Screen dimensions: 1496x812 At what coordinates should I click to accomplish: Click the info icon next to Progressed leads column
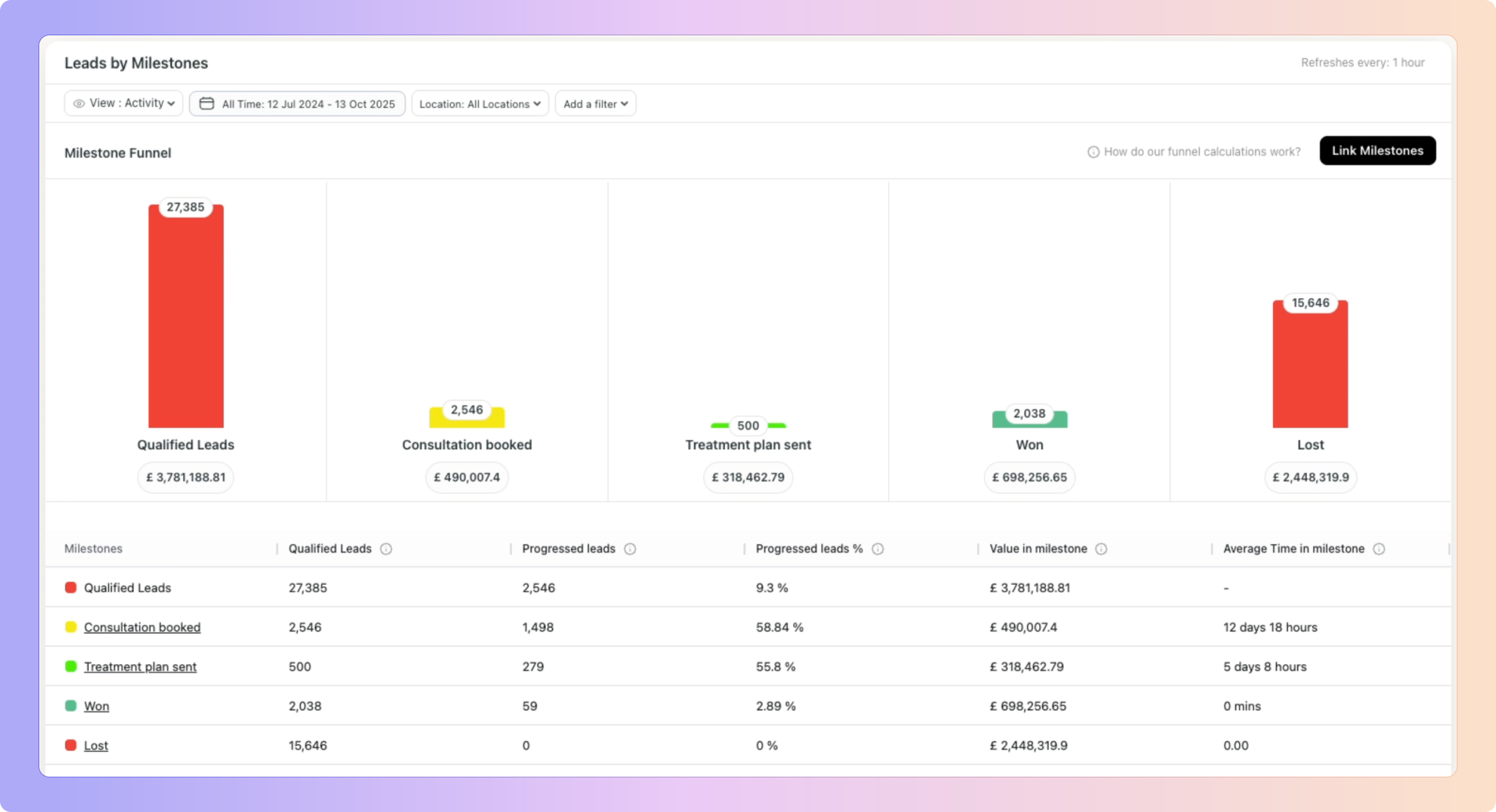pyautogui.click(x=630, y=549)
